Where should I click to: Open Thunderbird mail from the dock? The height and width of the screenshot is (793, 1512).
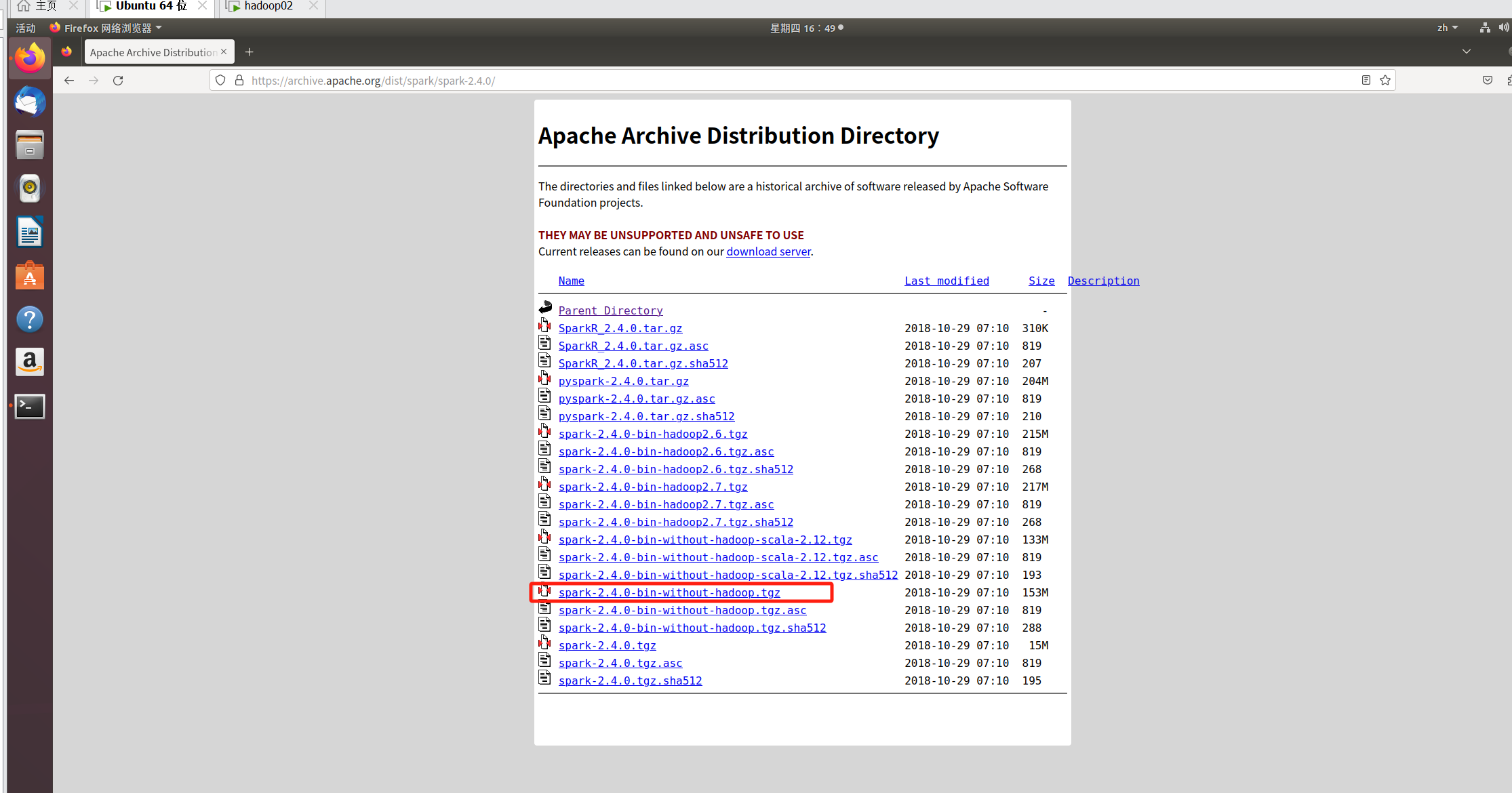(x=30, y=102)
